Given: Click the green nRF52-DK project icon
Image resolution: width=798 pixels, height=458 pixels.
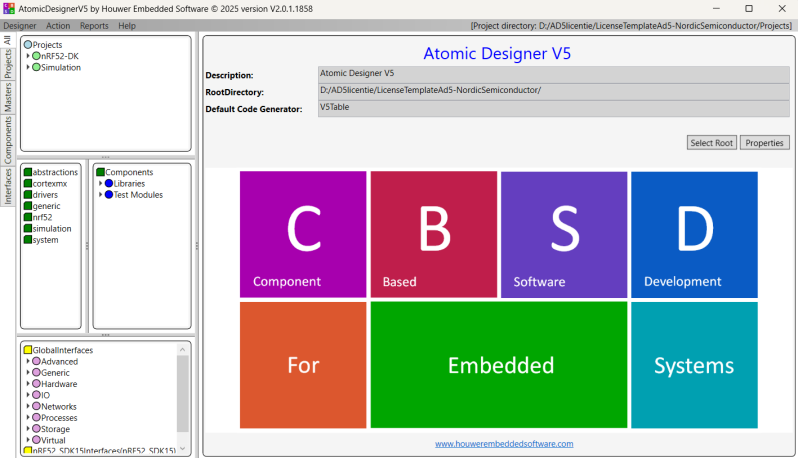Looking at the screenshot, I should click(36, 56).
